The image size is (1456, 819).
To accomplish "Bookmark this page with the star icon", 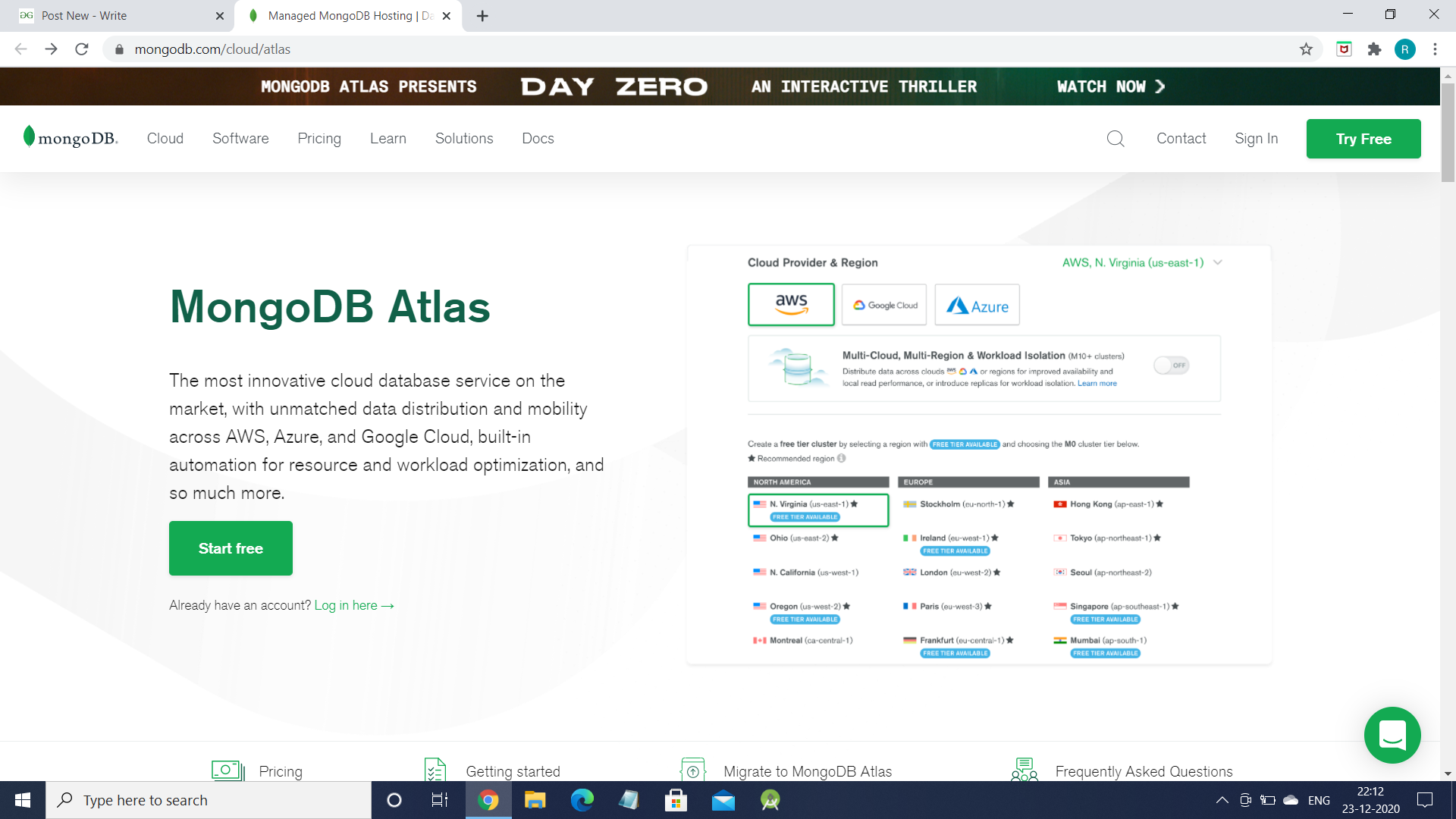I will click(1306, 49).
